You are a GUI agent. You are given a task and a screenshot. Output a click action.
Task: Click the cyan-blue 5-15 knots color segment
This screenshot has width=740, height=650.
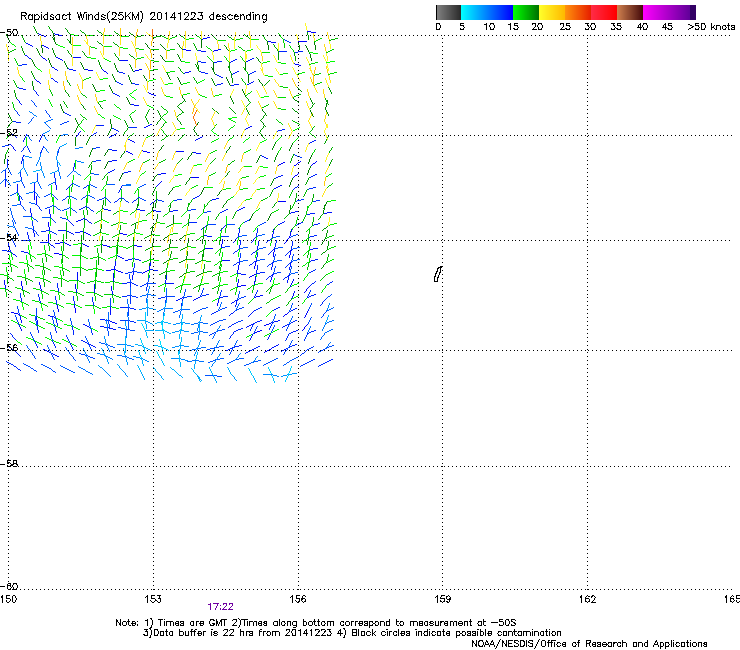point(487,12)
